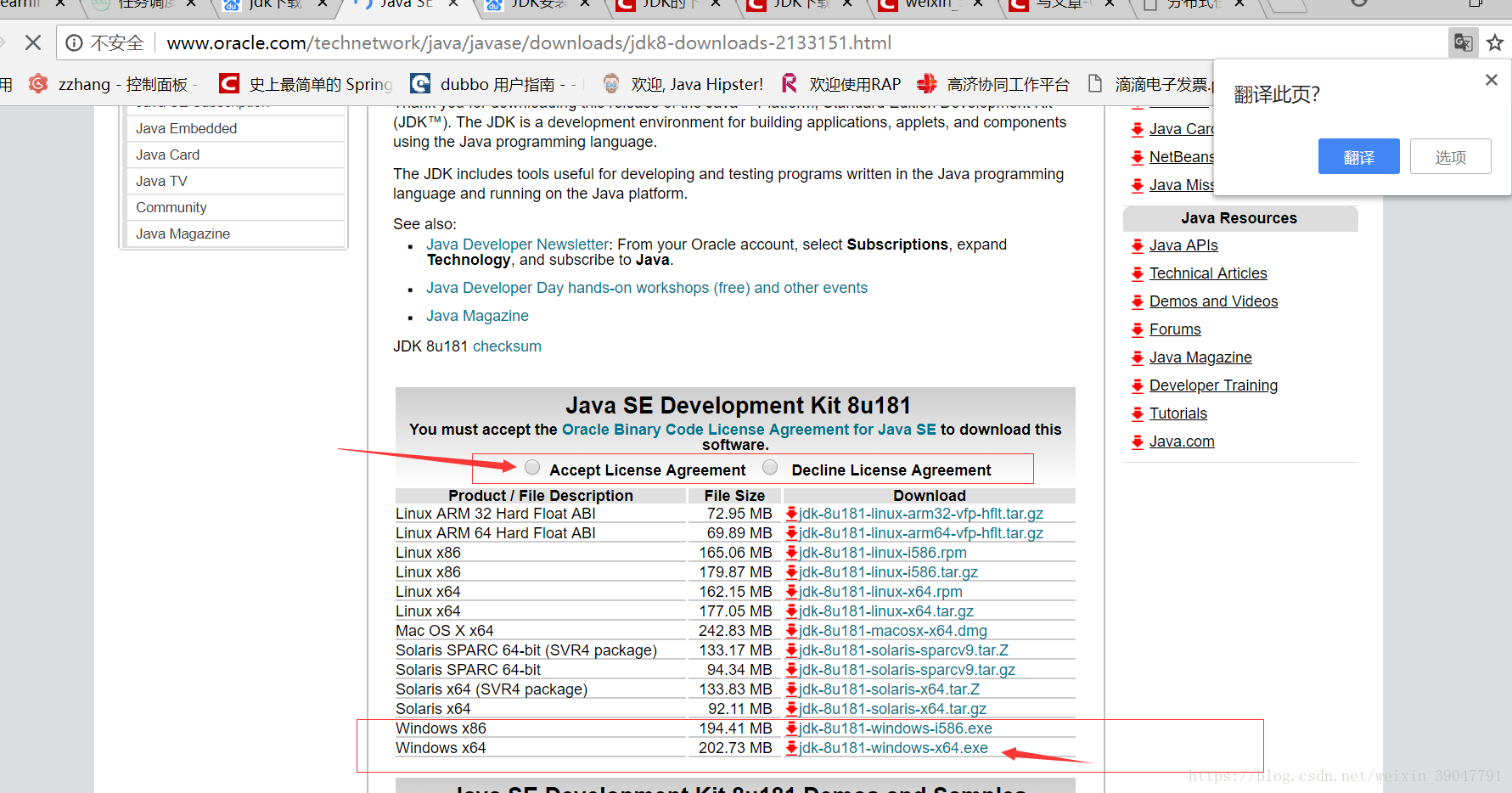Open 欢迎使用RAP bookmark
The image size is (1512, 793).
coord(840,84)
